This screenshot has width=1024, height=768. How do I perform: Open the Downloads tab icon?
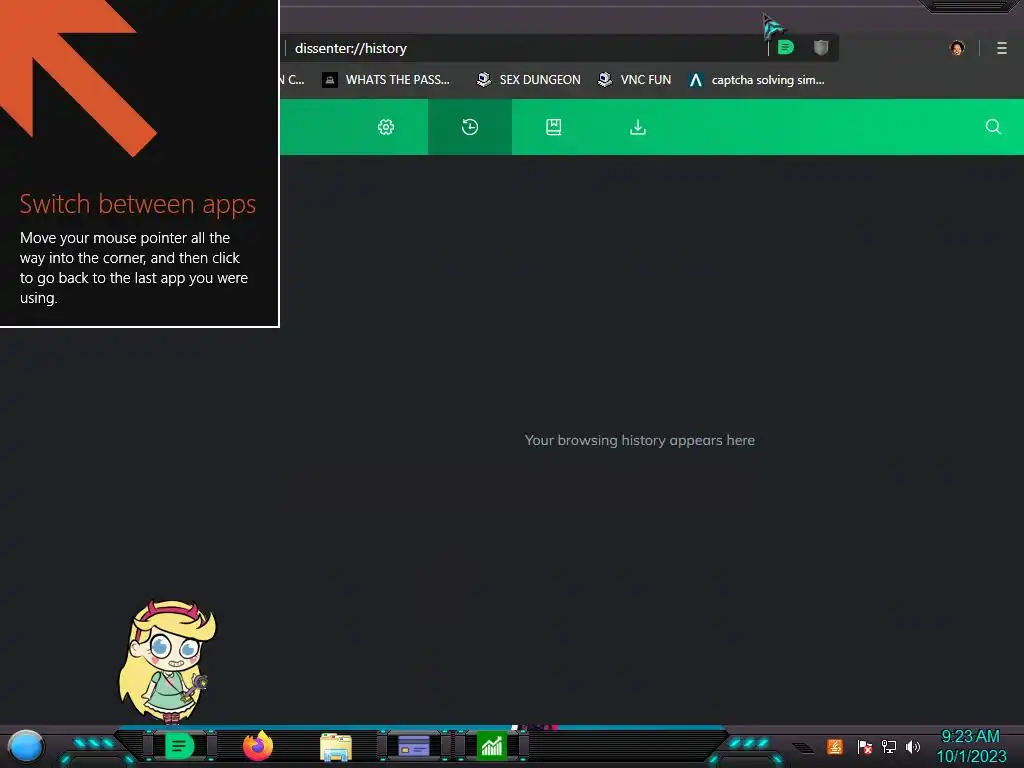pyautogui.click(x=638, y=127)
